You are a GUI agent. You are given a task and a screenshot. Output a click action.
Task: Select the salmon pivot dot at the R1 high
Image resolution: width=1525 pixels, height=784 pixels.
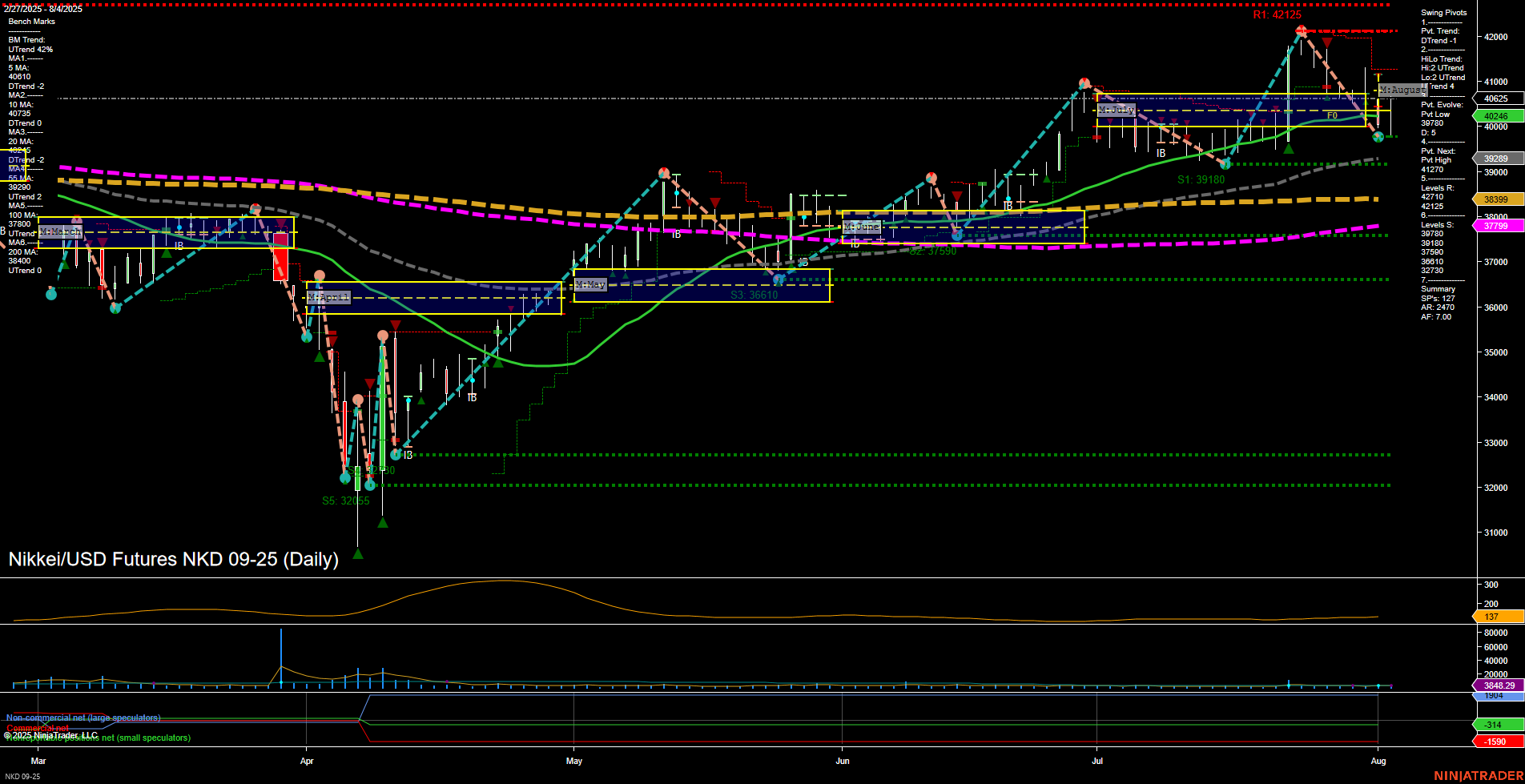(1301, 30)
